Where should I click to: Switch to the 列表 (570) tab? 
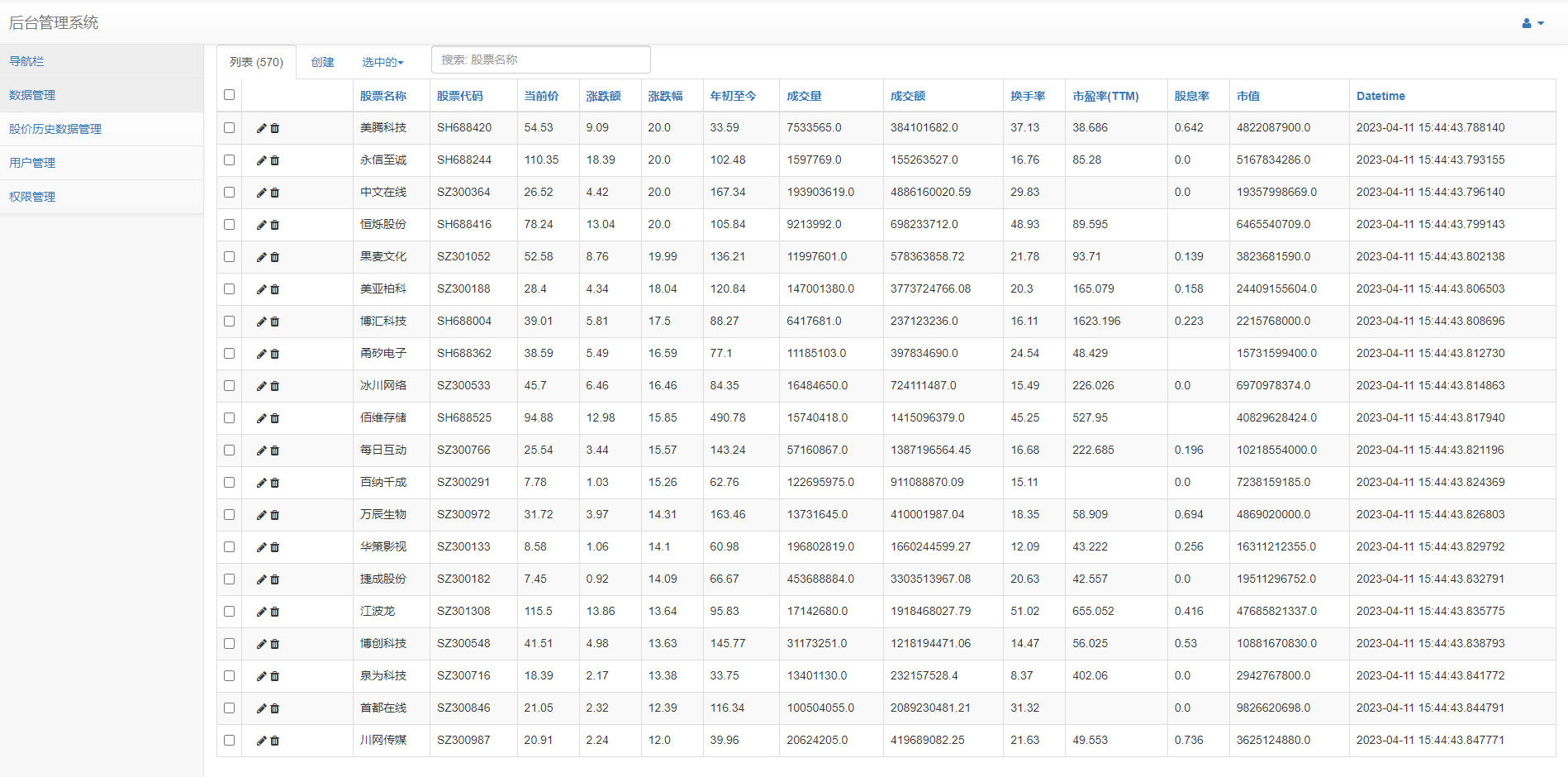(256, 62)
